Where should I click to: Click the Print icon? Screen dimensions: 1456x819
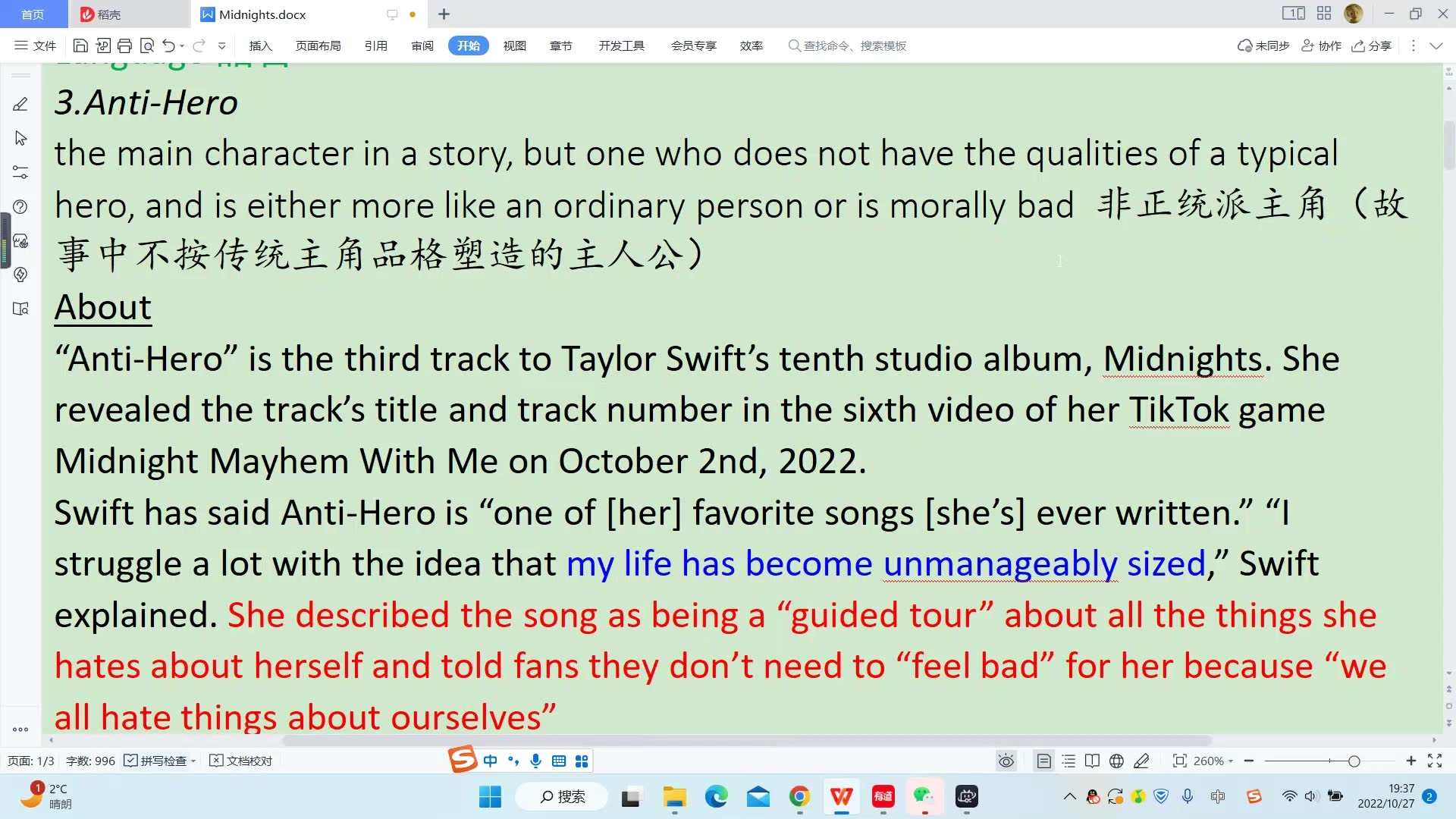pos(125,45)
